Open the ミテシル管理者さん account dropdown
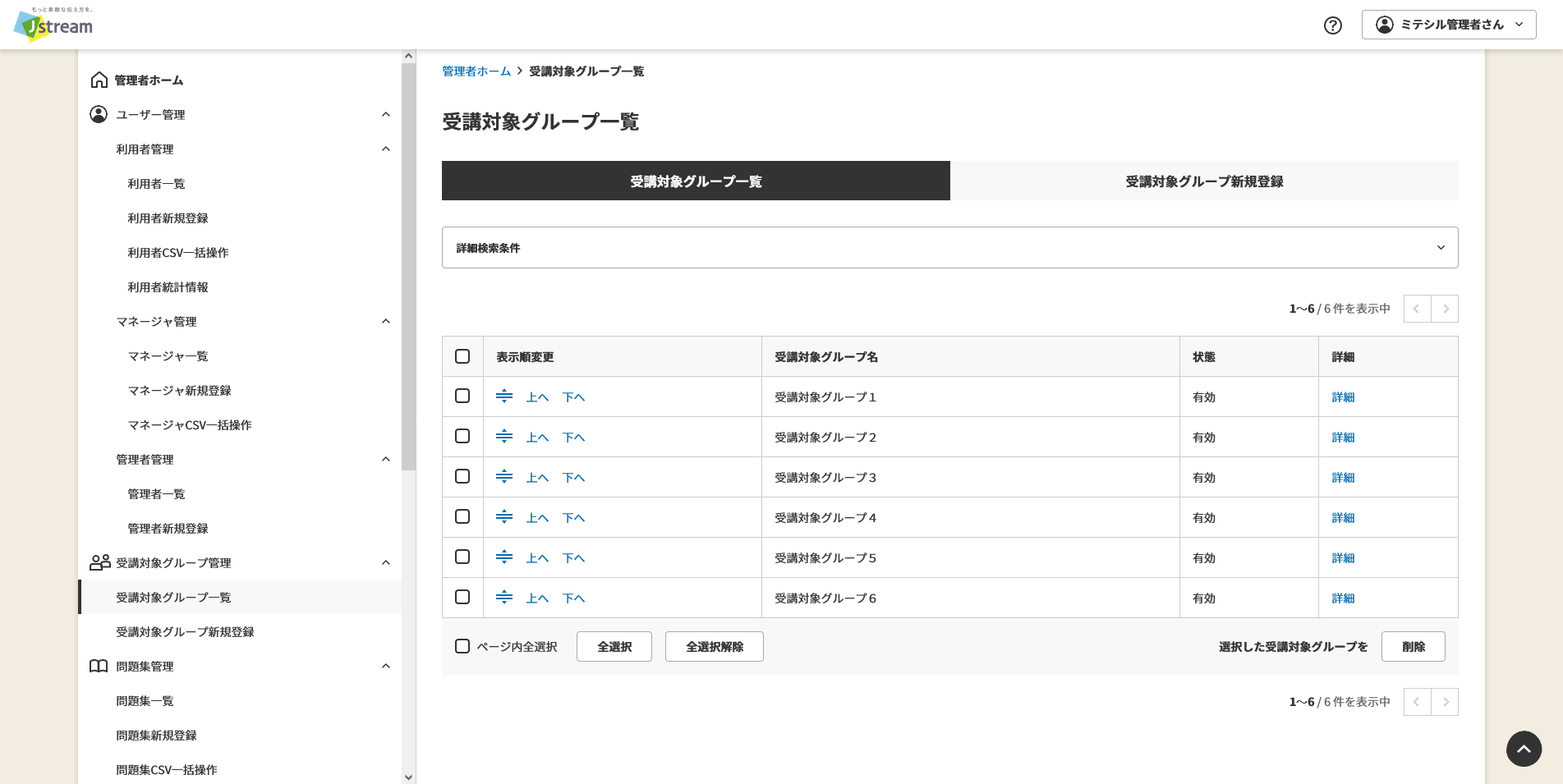The height and width of the screenshot is (784, 1563). point(1449,25)
